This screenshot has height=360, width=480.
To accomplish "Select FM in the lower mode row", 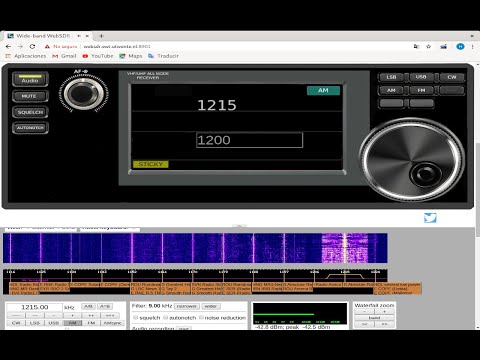I will 91,323.
